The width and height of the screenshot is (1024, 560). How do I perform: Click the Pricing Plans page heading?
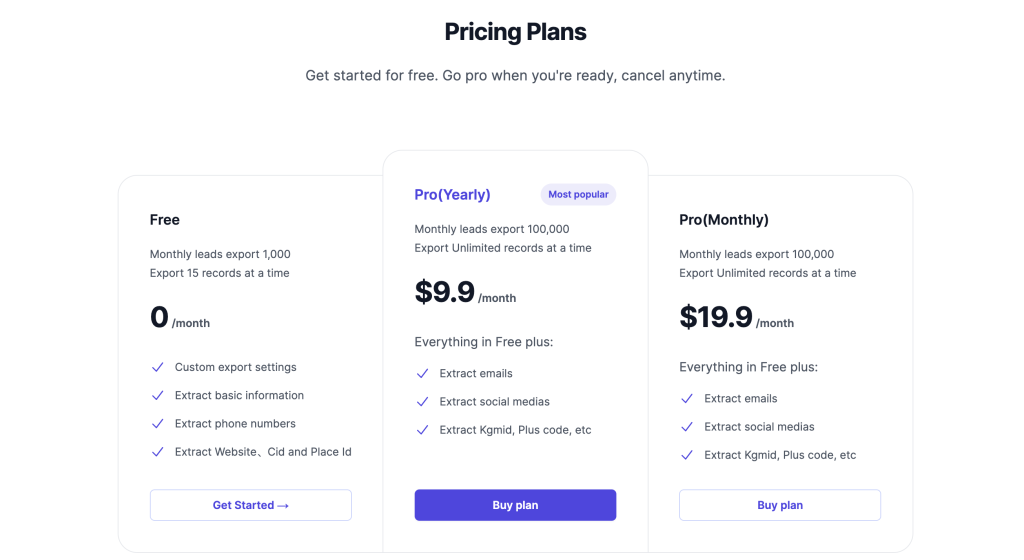(515, 32)
